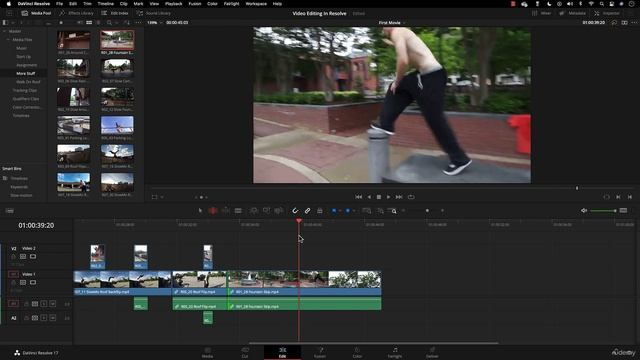Select the R01_28 Fountain clip thumbnail
640x360 pixels.
click(117, 40)
